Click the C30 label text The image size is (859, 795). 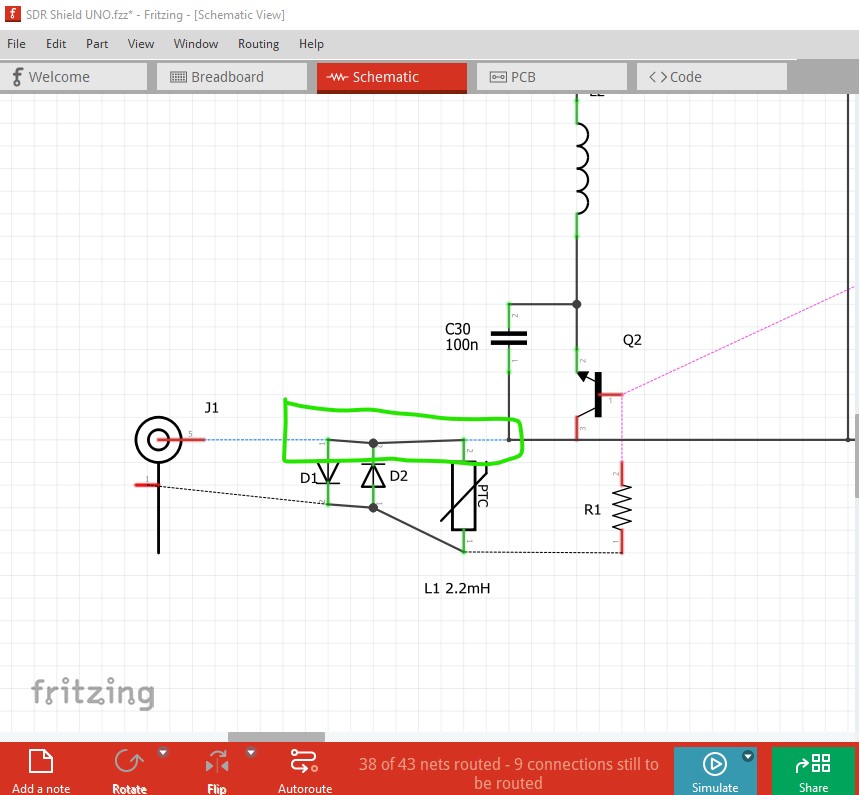pyautogui.click(x=457, y=329)
